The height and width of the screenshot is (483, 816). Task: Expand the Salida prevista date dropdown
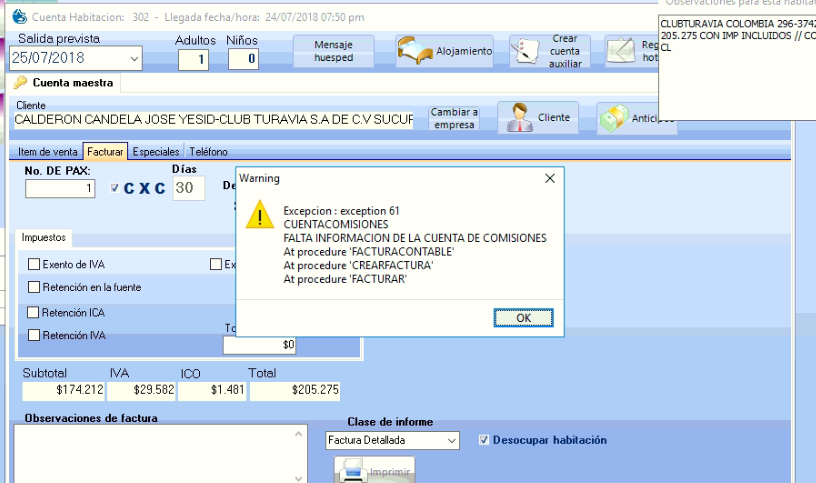pos(134,60)
